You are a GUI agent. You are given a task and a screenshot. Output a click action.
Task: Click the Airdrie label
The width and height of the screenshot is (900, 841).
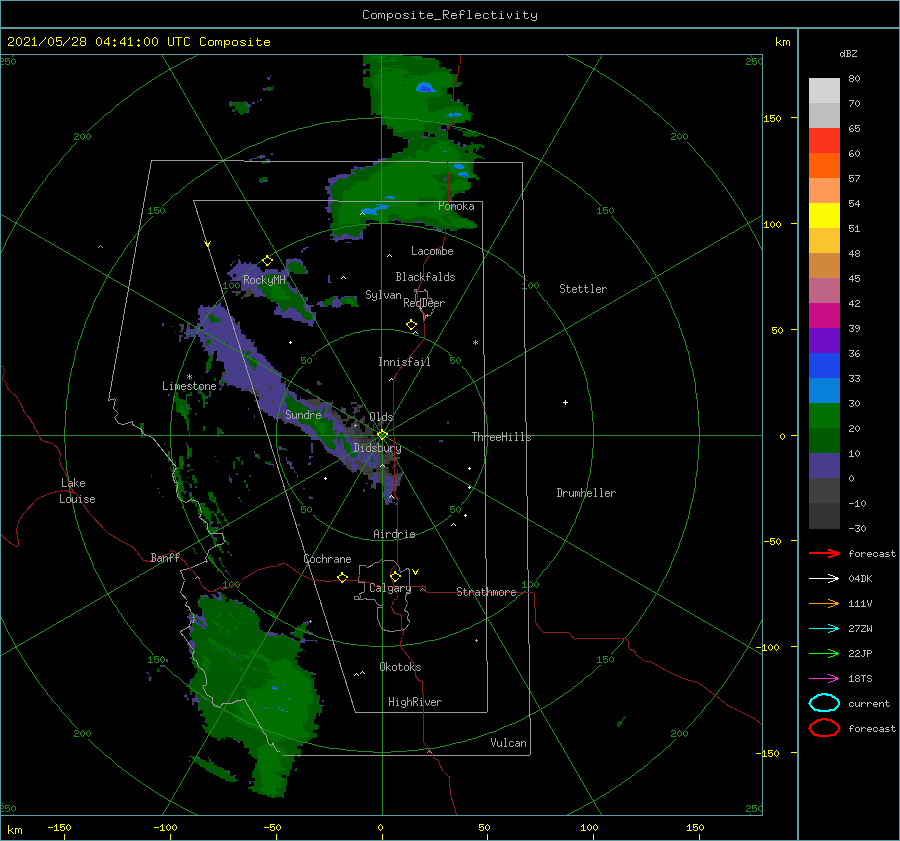coord(394,534)
